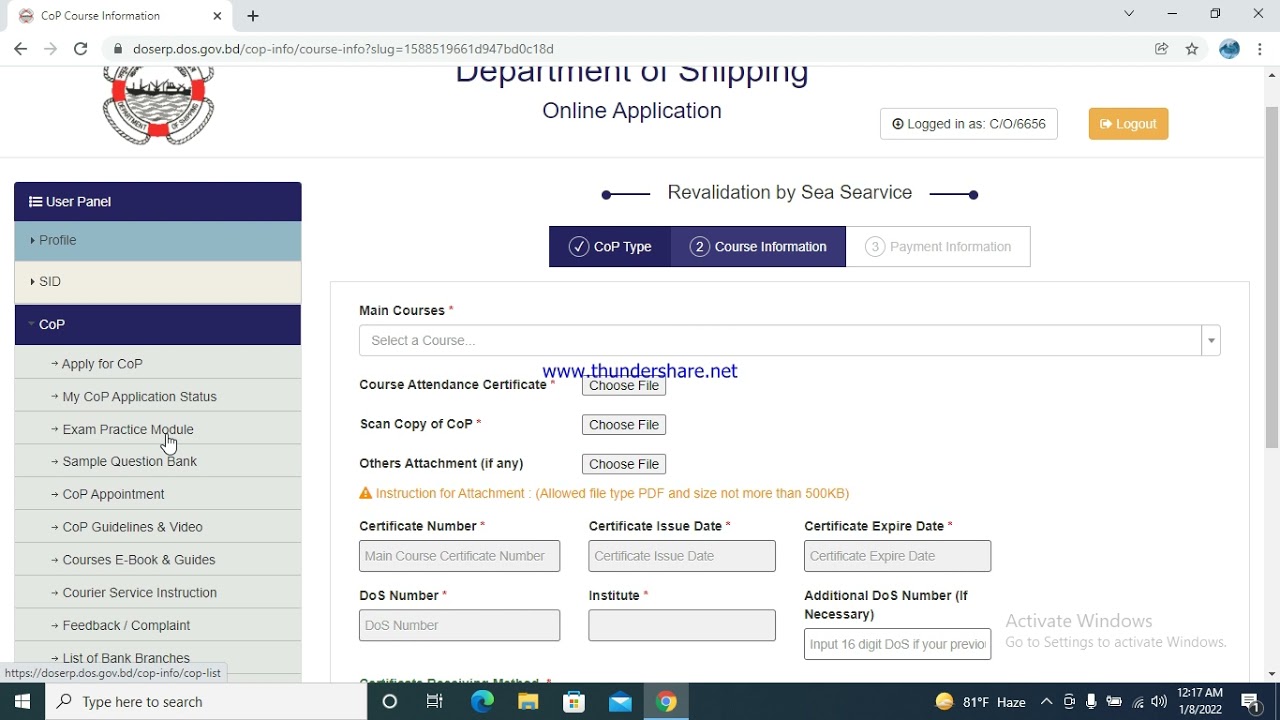Open List of Bank Branches
This screenshot has width=1280, height=720.
126,658
